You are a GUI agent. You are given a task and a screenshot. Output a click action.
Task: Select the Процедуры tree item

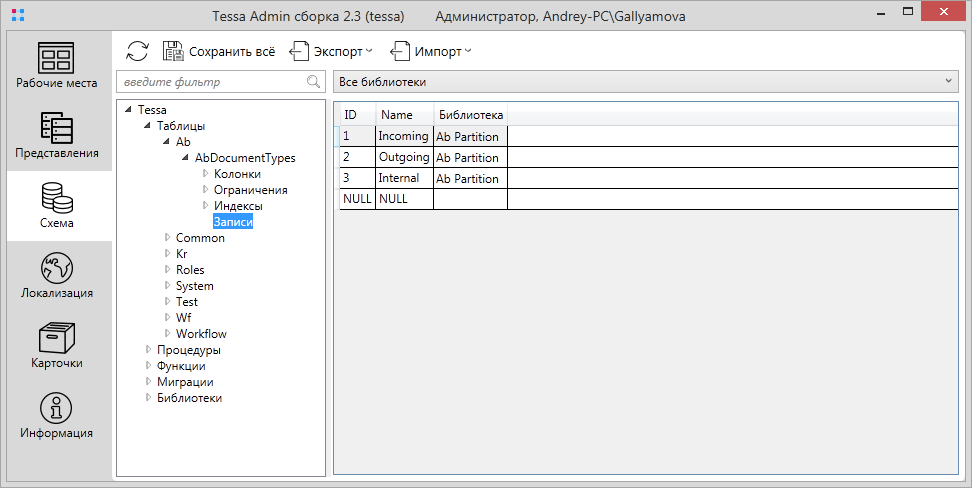tap(188, 350)
